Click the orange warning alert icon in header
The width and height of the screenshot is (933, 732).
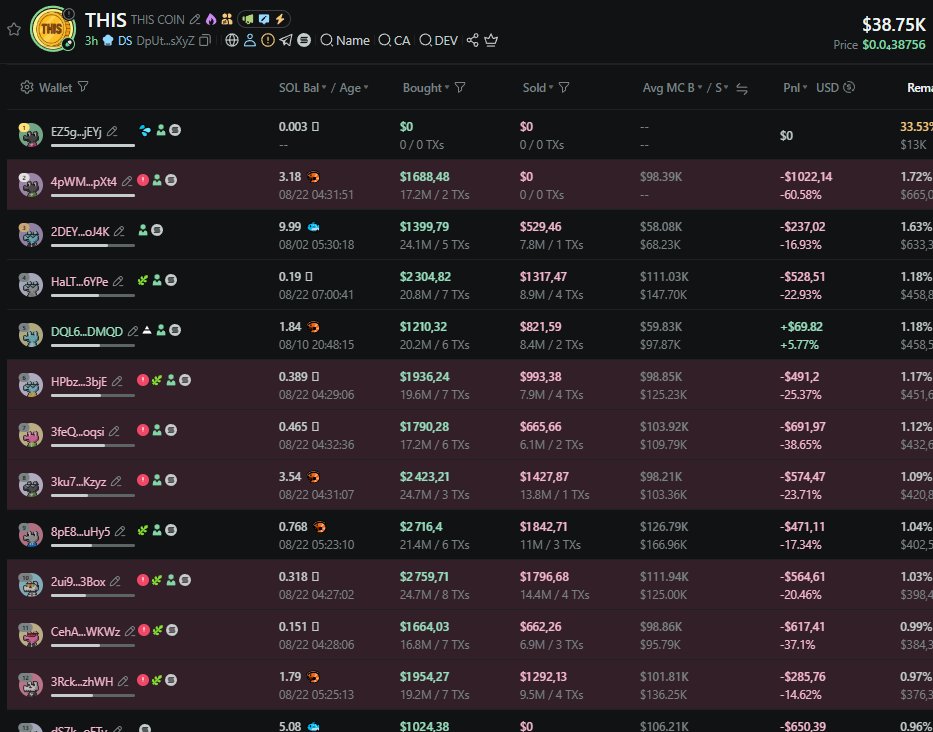click(268, 41)
